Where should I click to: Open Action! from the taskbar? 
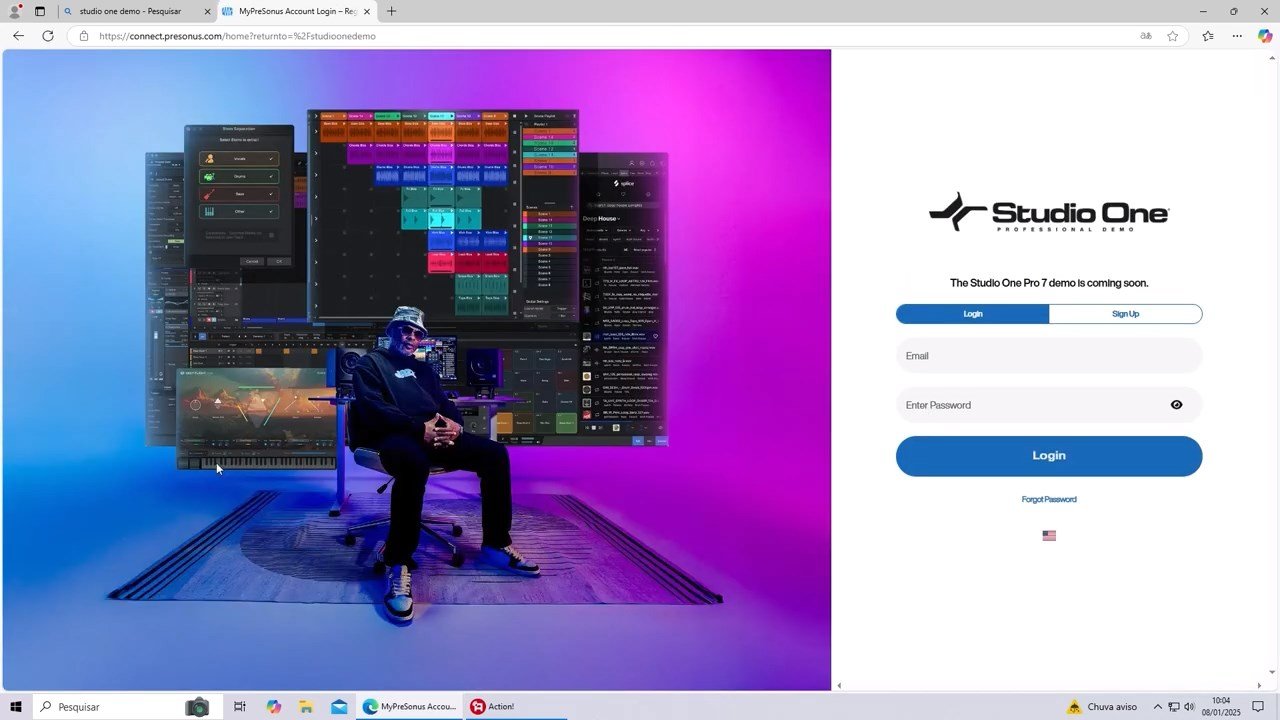point(490,706)
